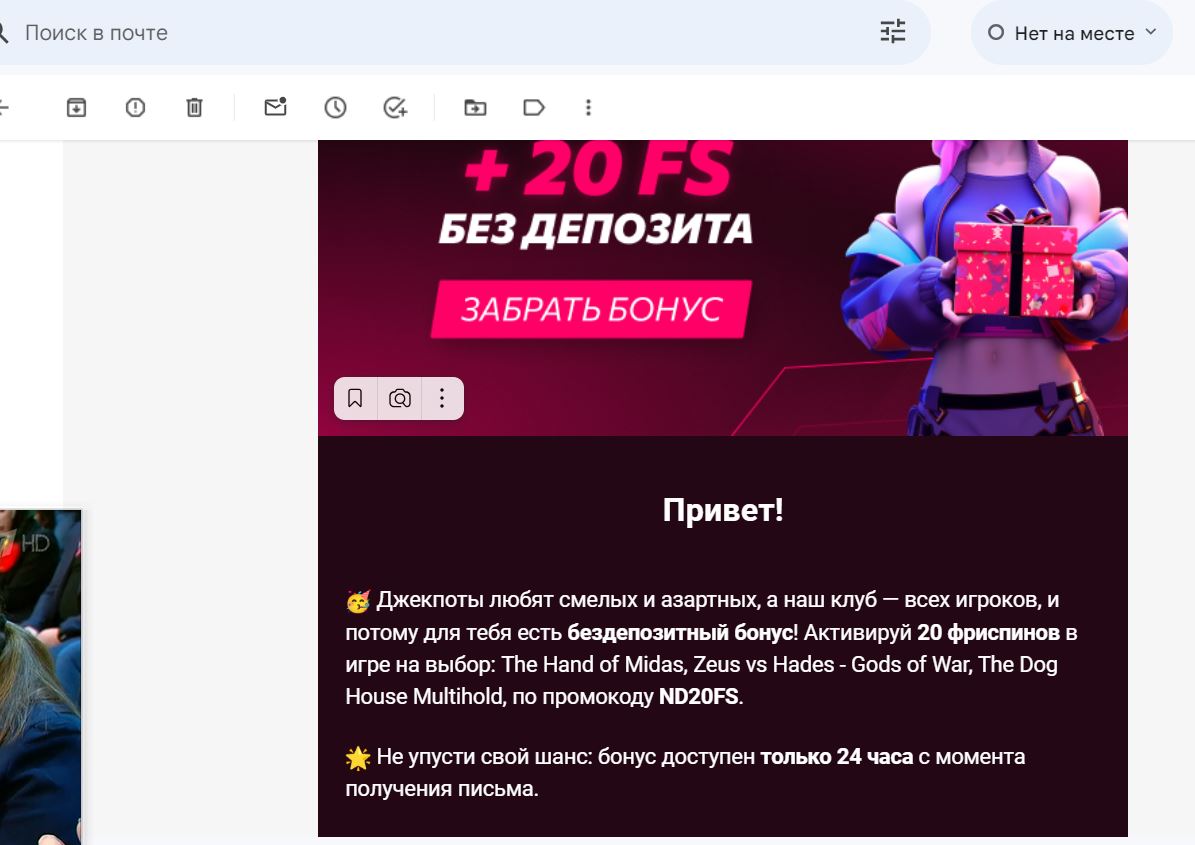
Task: Click the 'Поиск в почте' search field
Action: (x=442, y=33)
